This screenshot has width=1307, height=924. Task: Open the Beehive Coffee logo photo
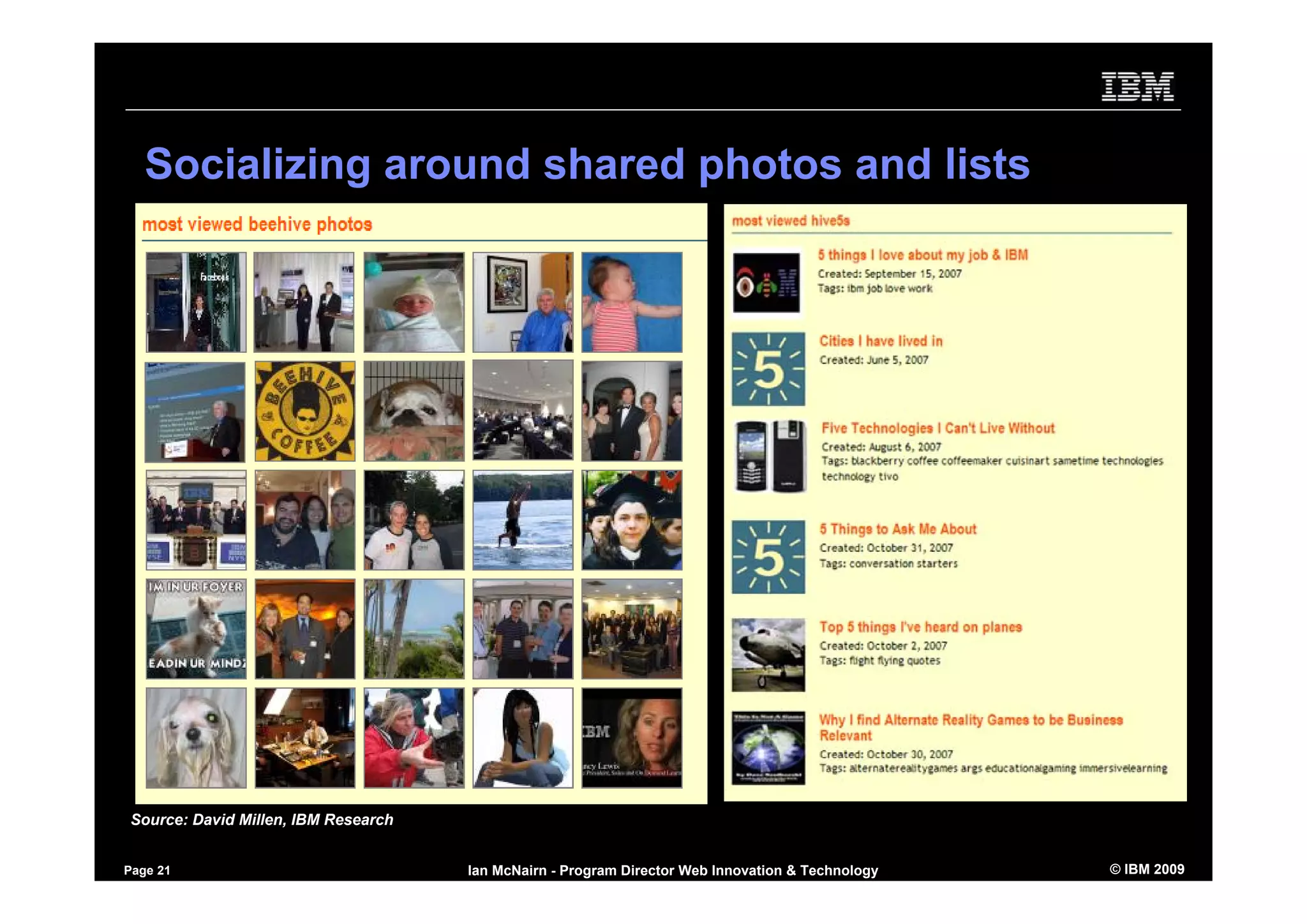click(305, 412)
